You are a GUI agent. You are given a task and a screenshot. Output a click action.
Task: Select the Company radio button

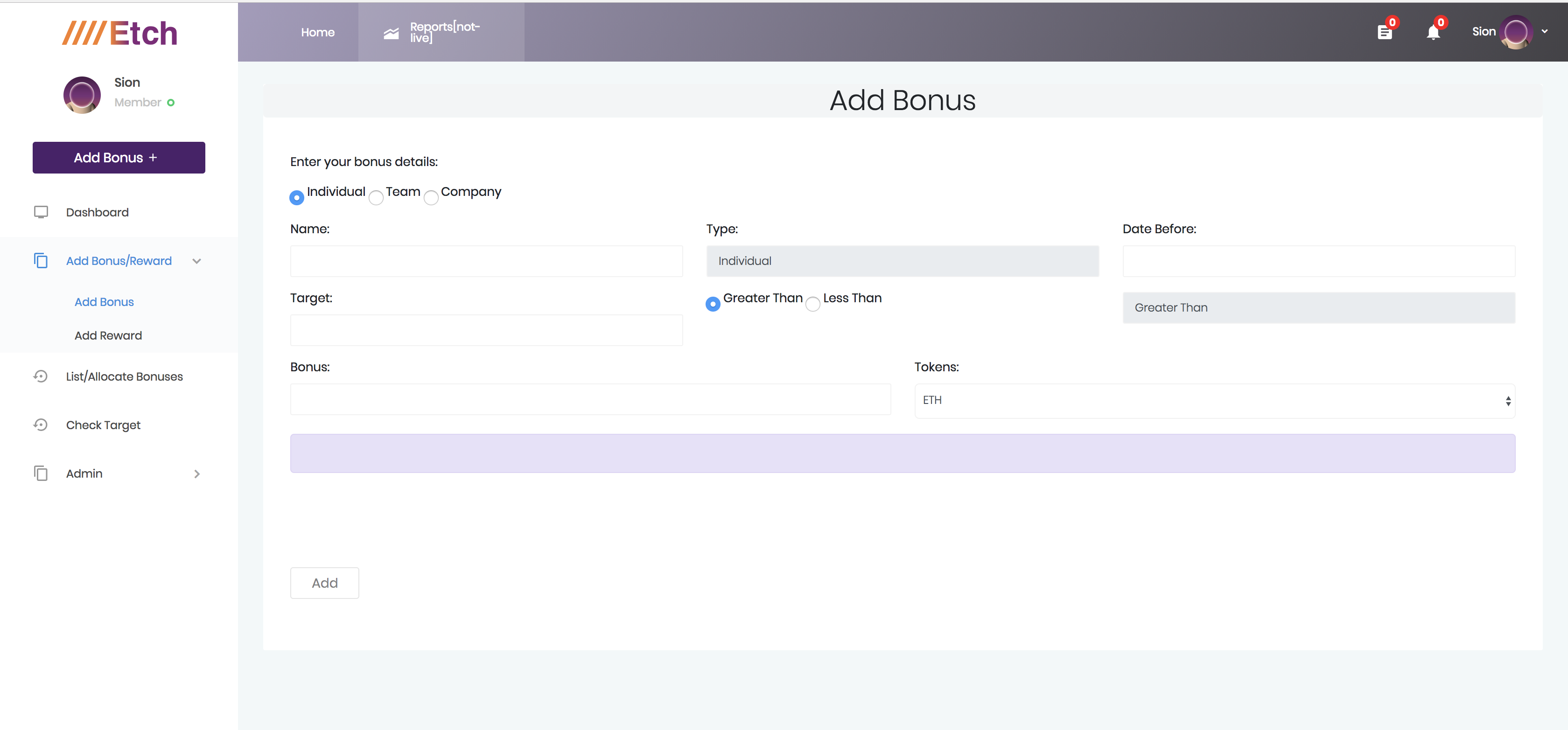coord(431,198)
